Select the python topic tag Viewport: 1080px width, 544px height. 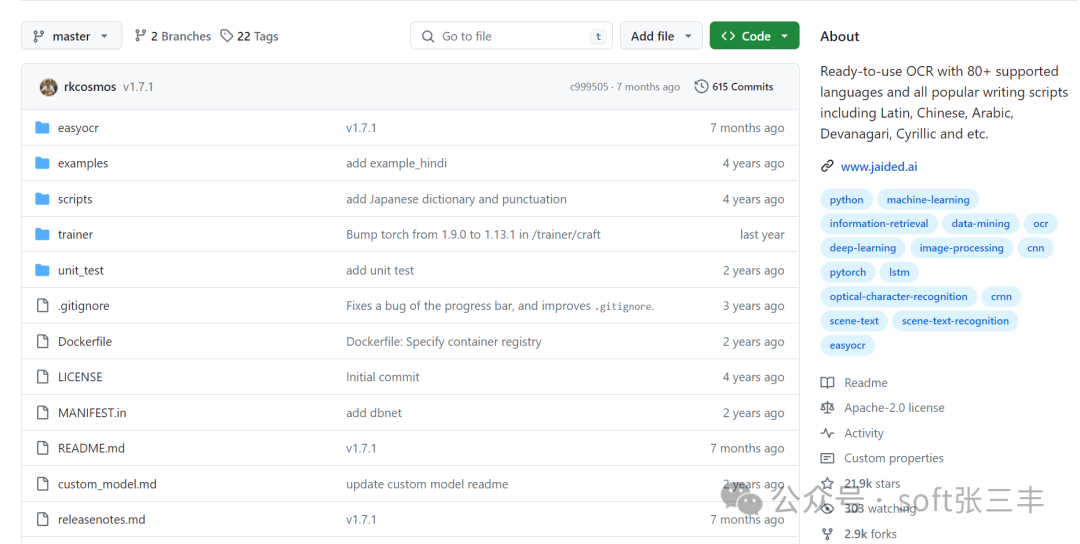[846, 200]
